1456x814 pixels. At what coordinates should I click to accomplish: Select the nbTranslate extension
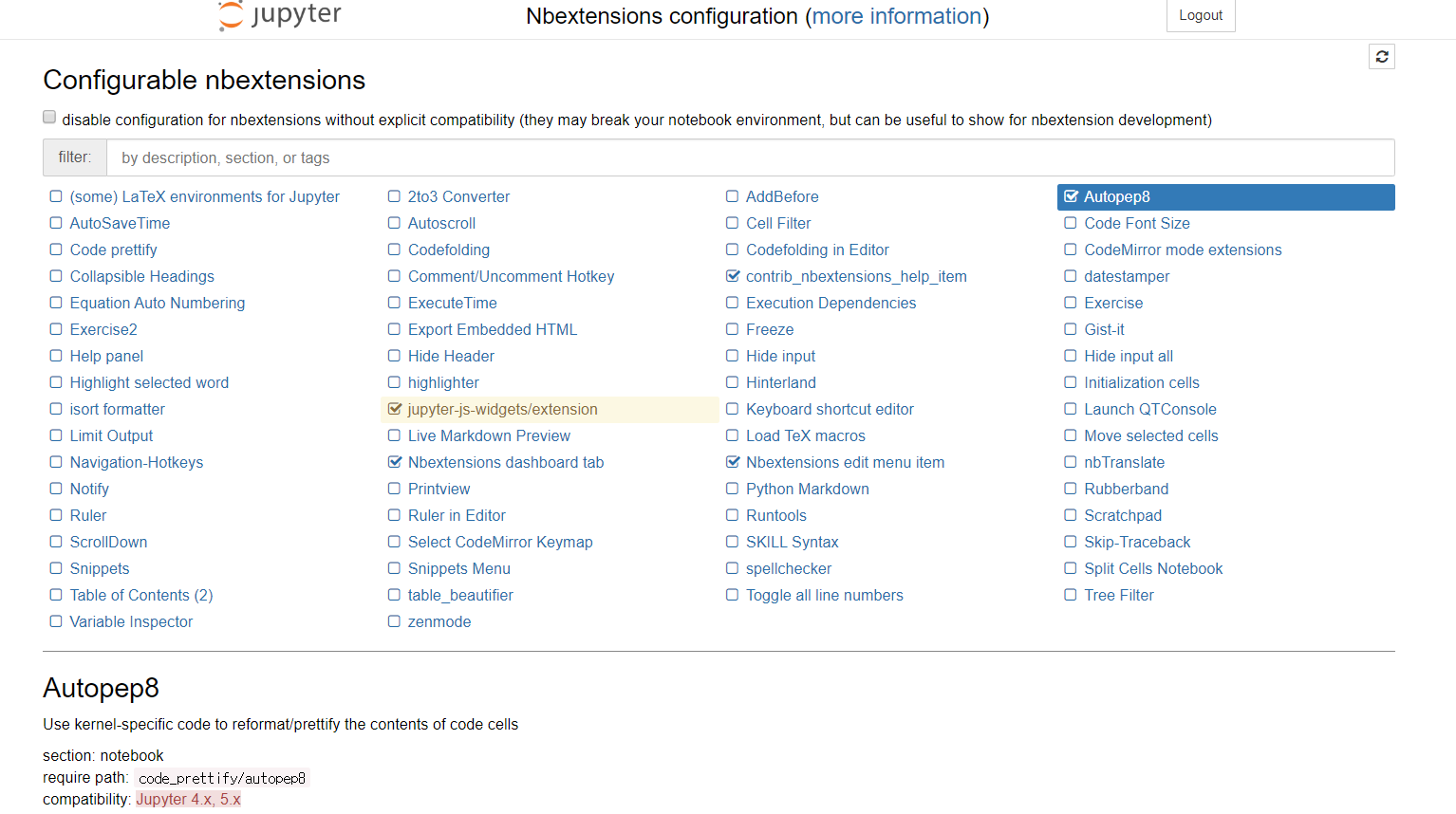coord(1125,462)
